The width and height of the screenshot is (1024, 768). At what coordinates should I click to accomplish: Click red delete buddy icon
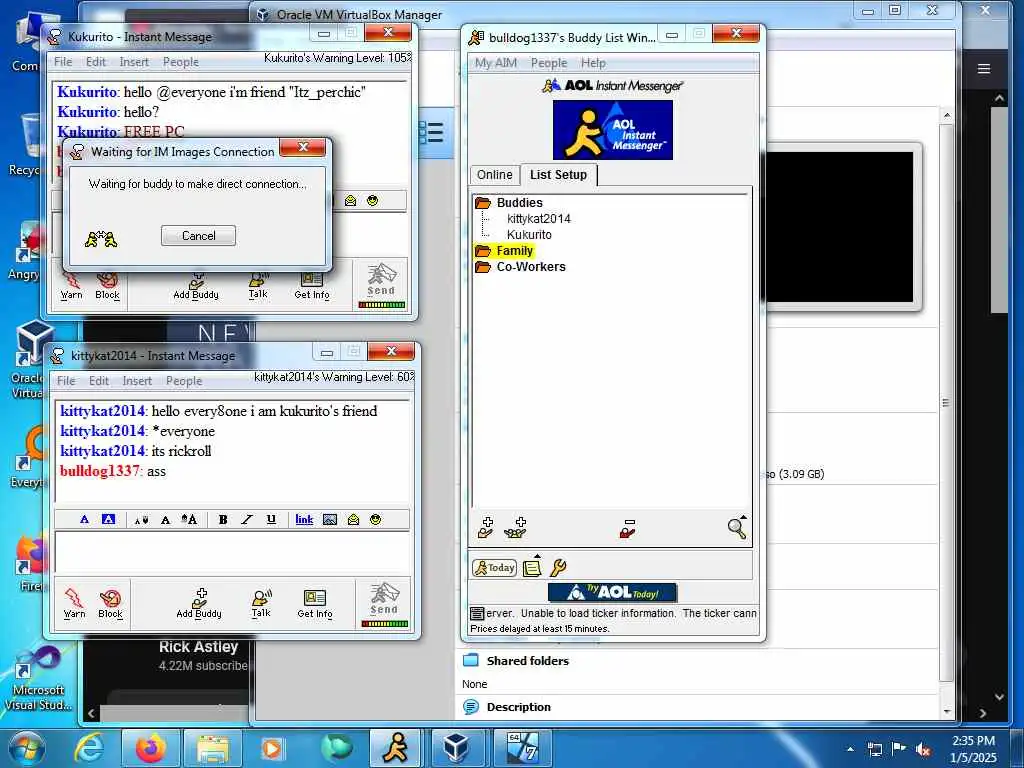coord(628,529)
